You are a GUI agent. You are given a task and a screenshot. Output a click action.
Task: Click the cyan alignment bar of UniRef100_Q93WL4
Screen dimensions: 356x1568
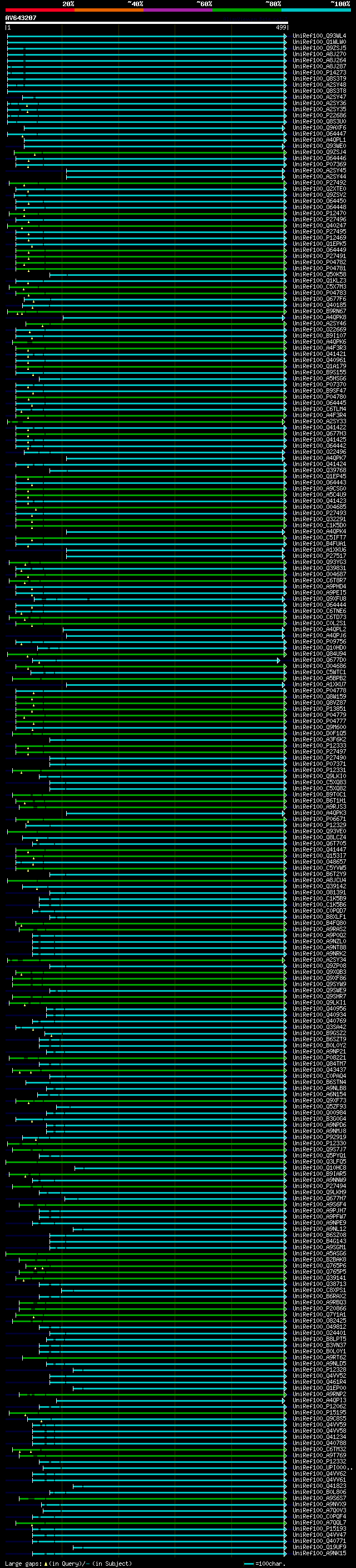147,36
